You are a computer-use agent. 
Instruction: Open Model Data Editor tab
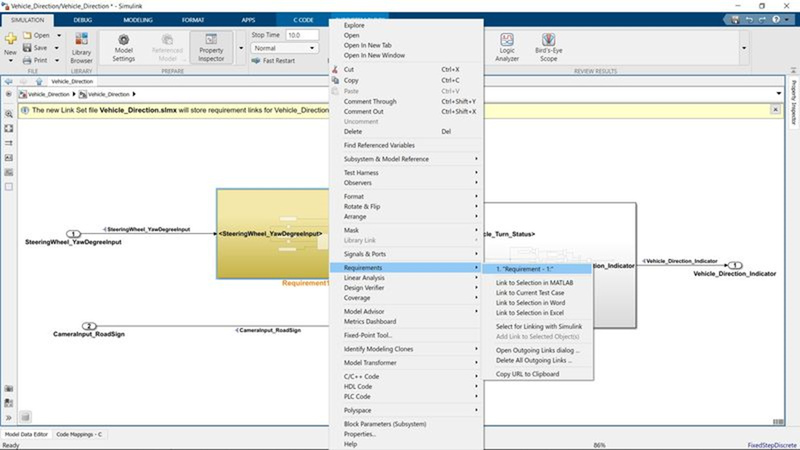(x=26, y=434)
